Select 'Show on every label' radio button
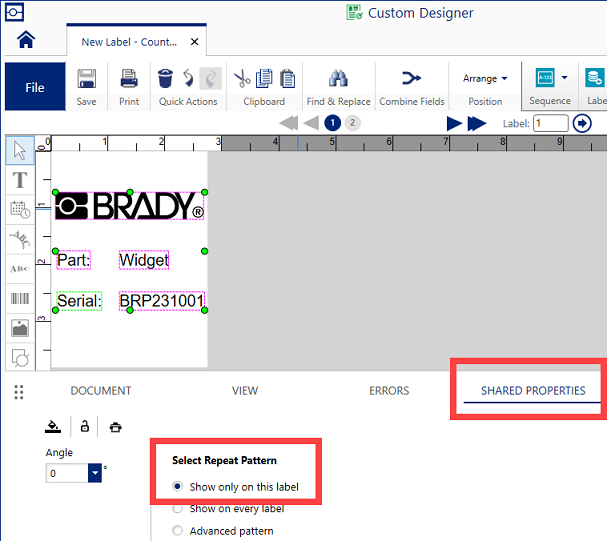This screenshot has width=607, height=541. (x=178, y=509)
